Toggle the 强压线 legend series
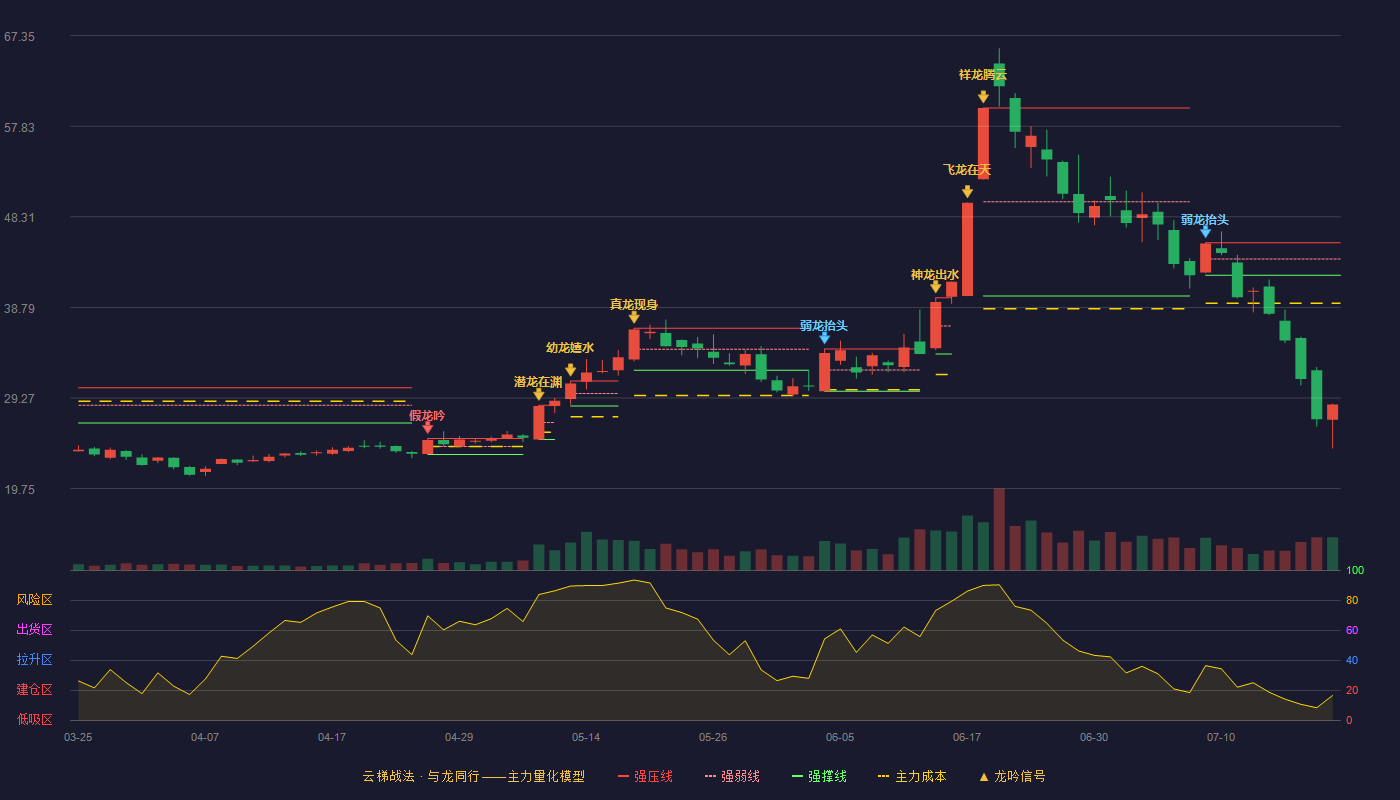 point(645,776)
